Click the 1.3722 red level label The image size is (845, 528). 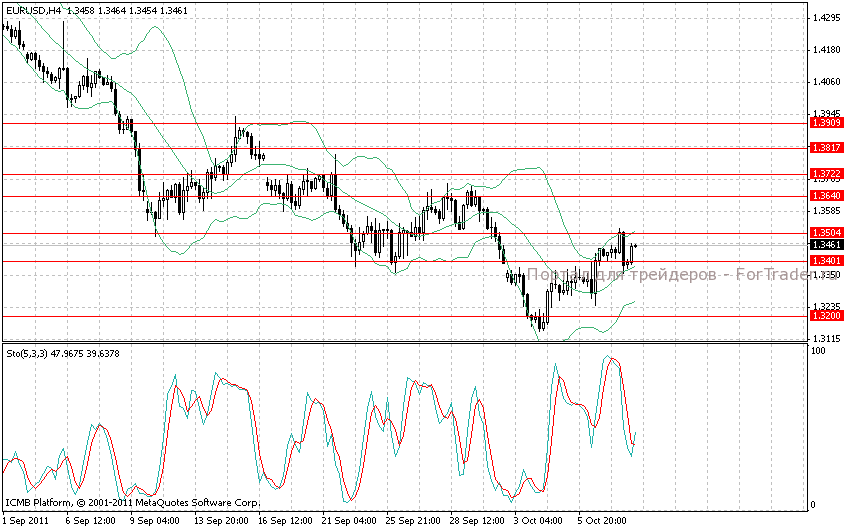(826, 174)
